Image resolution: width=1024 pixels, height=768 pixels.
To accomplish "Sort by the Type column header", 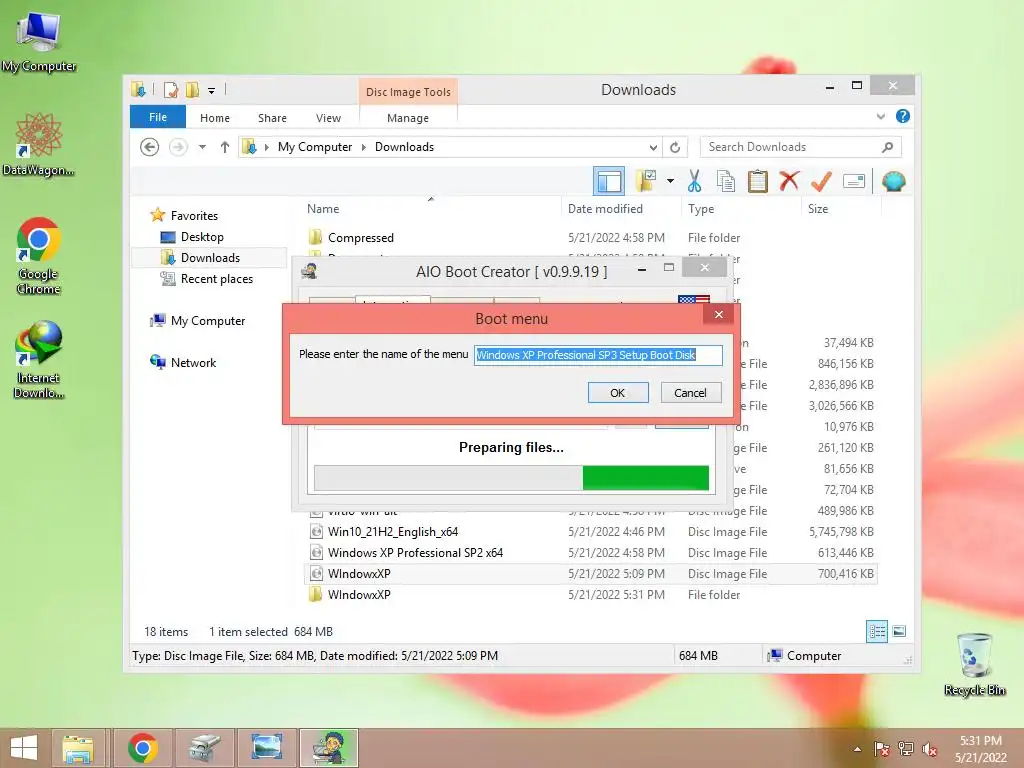I will [701, 209].
